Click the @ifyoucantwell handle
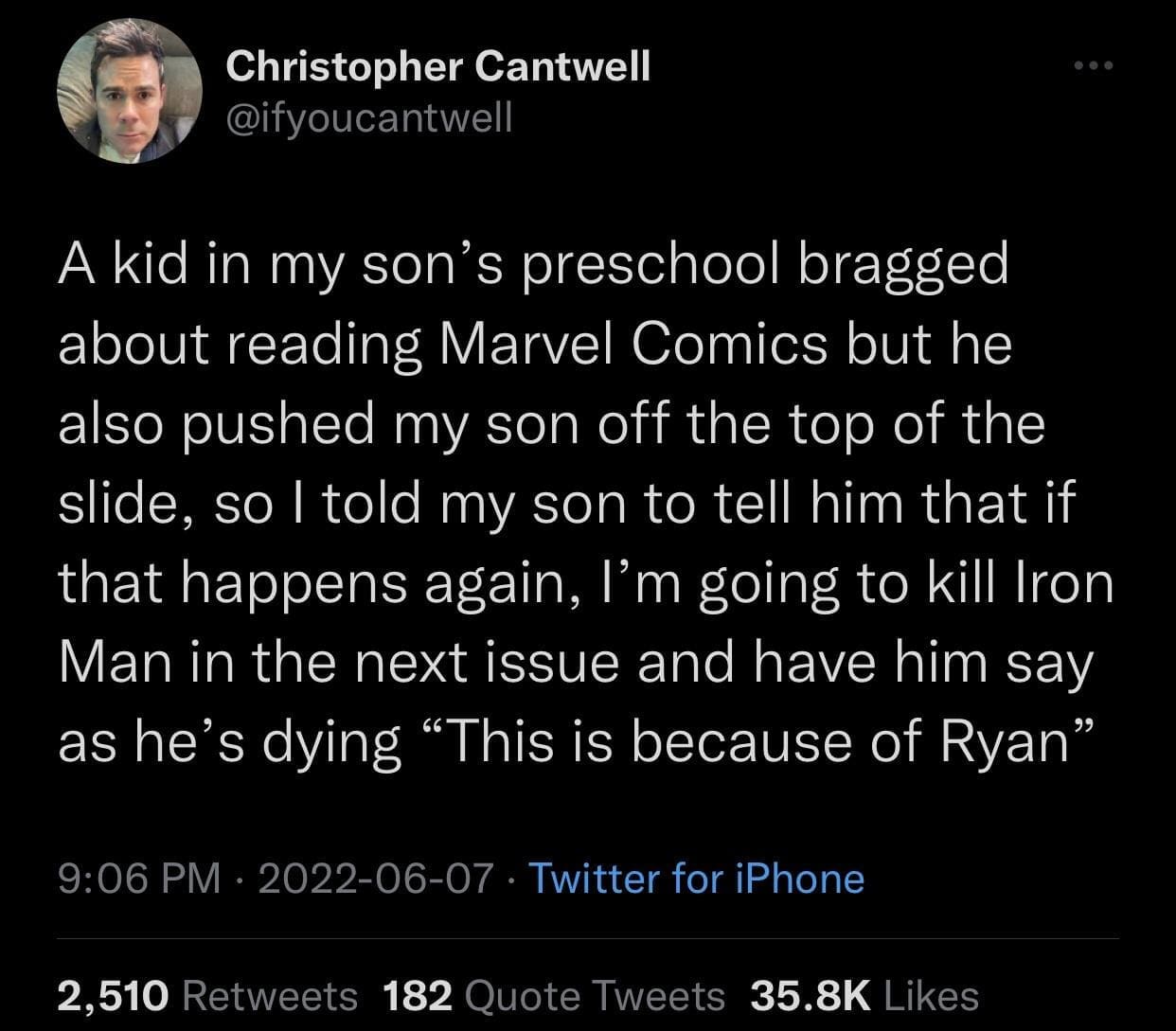1176x1031 pixels. 369,116
